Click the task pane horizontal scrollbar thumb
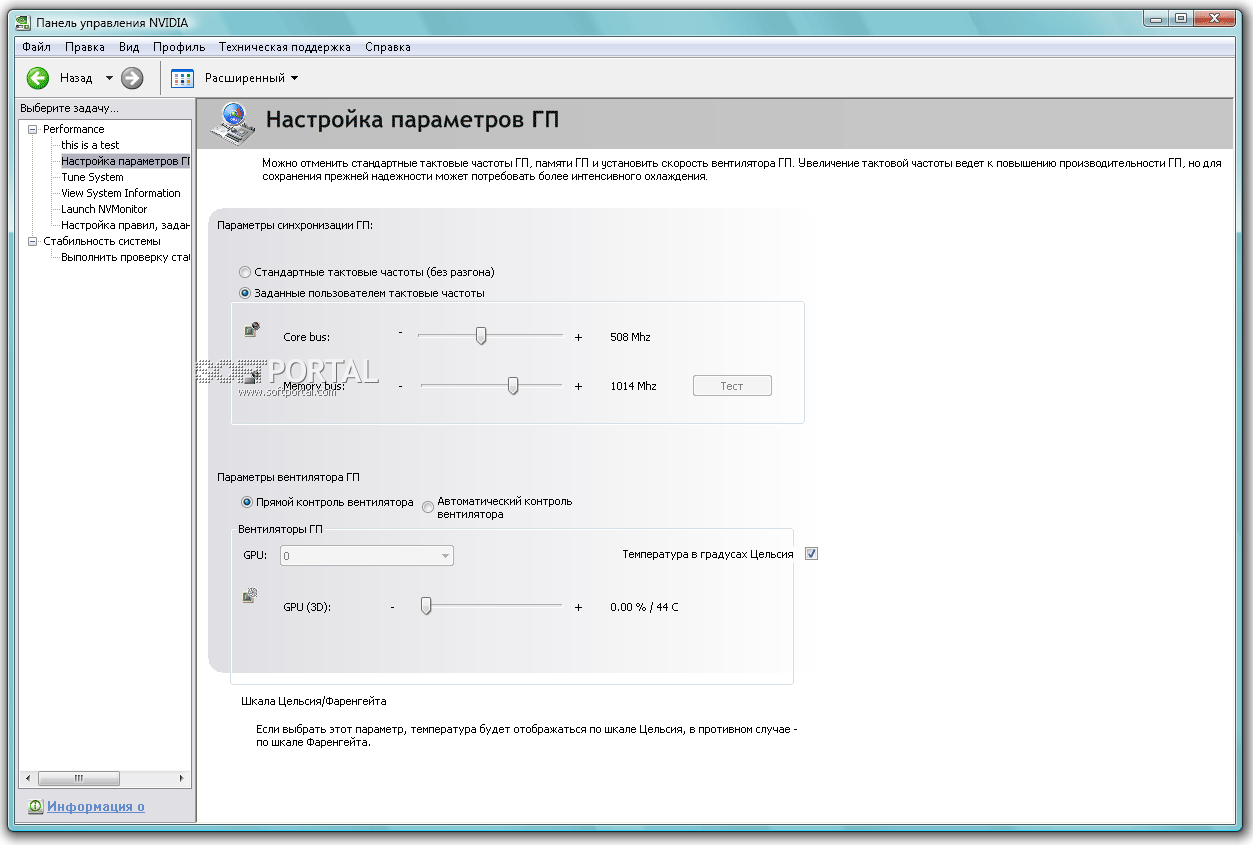1253x845 pixels. pos(79,778)
